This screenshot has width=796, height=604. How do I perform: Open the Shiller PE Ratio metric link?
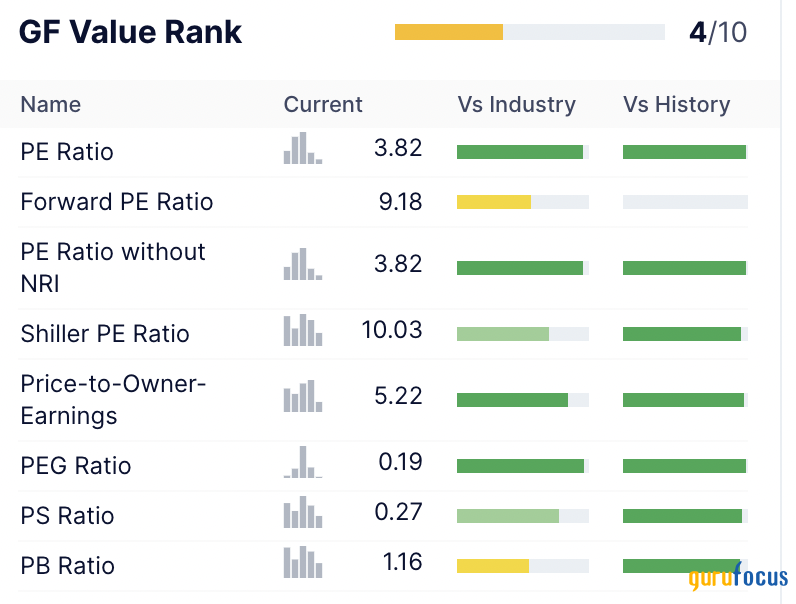[x=105, y=334]
